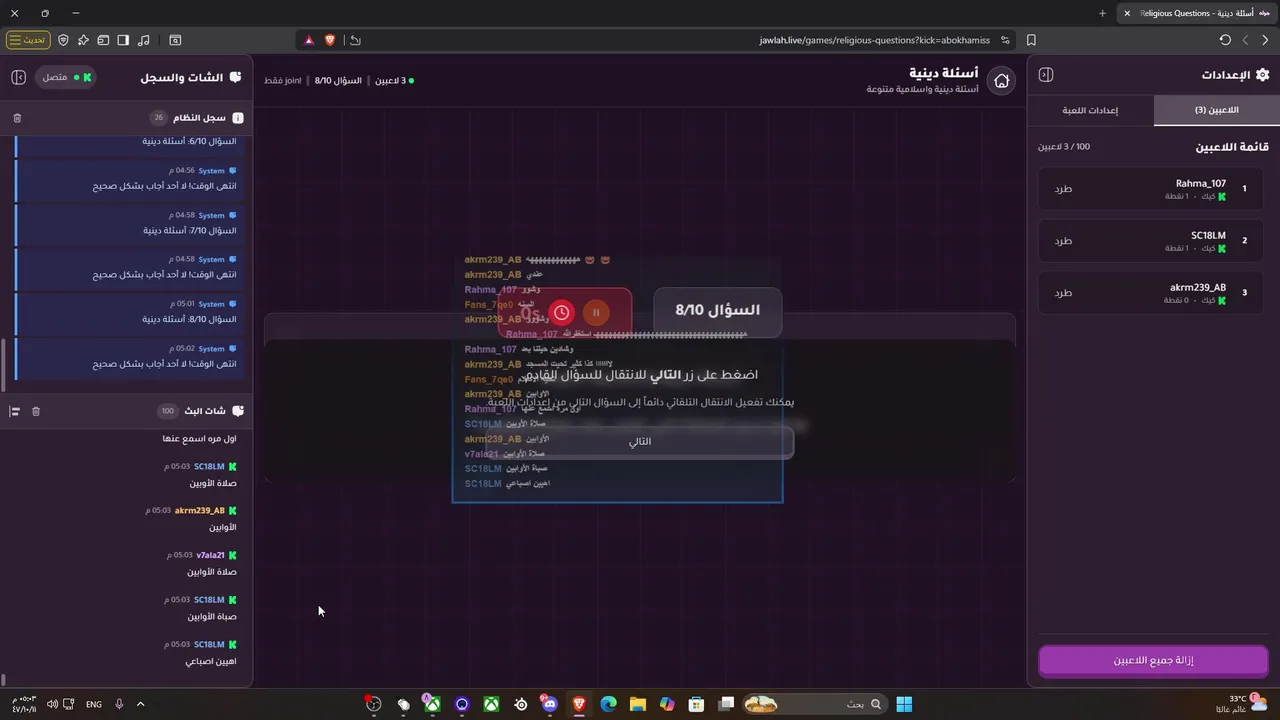Click the settings gear icon beside الإعدادات
Image resolution: width=1280 pixels, height=720 pixels.
[x=1262, y=75]
